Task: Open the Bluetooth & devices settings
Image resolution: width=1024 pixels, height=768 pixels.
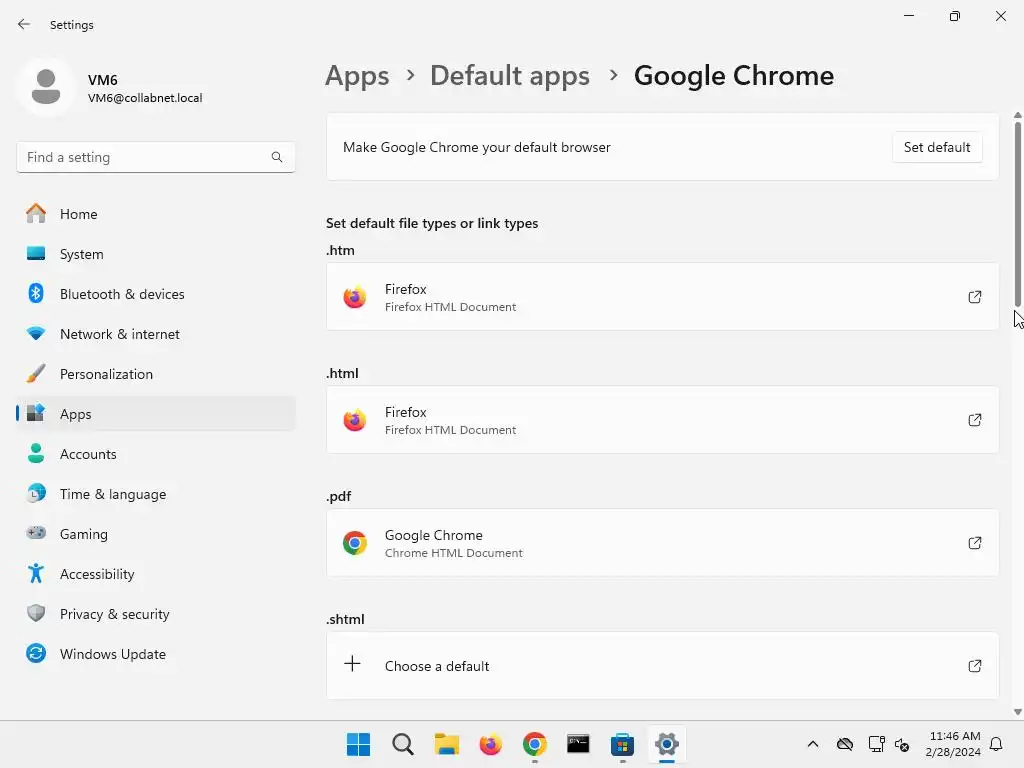Action: pos(122,294)
